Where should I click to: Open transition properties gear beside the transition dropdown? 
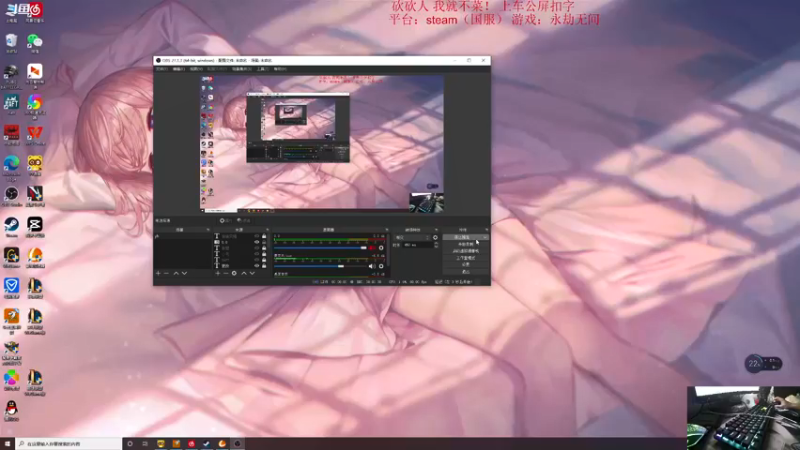pos(435,237)
